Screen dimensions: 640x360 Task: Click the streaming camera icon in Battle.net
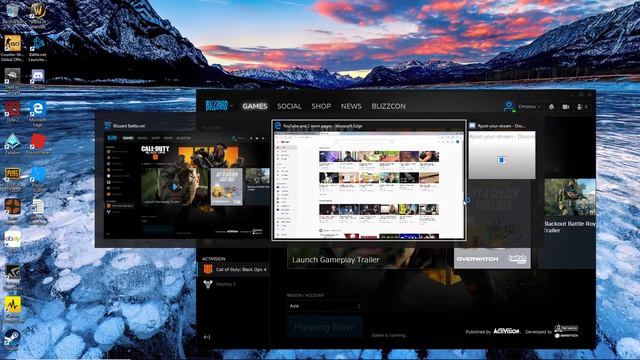pyautogui.click(x=566, y=107)
